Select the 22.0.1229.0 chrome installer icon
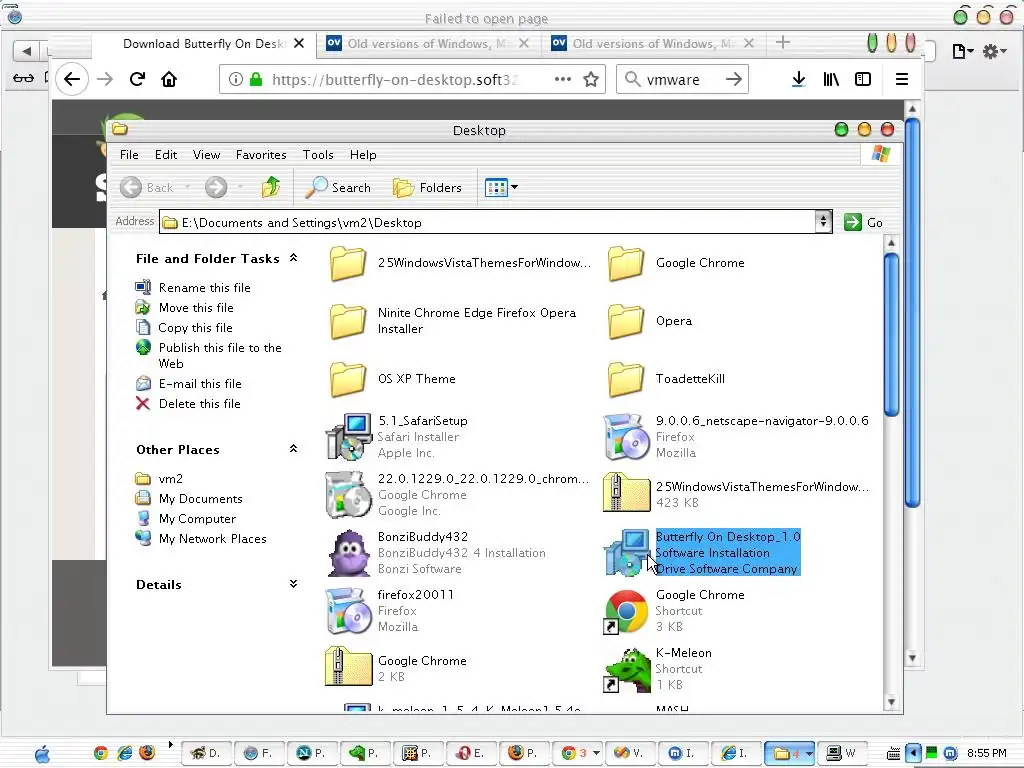This screenshot has width=1024, height=768. pos(349,494)
